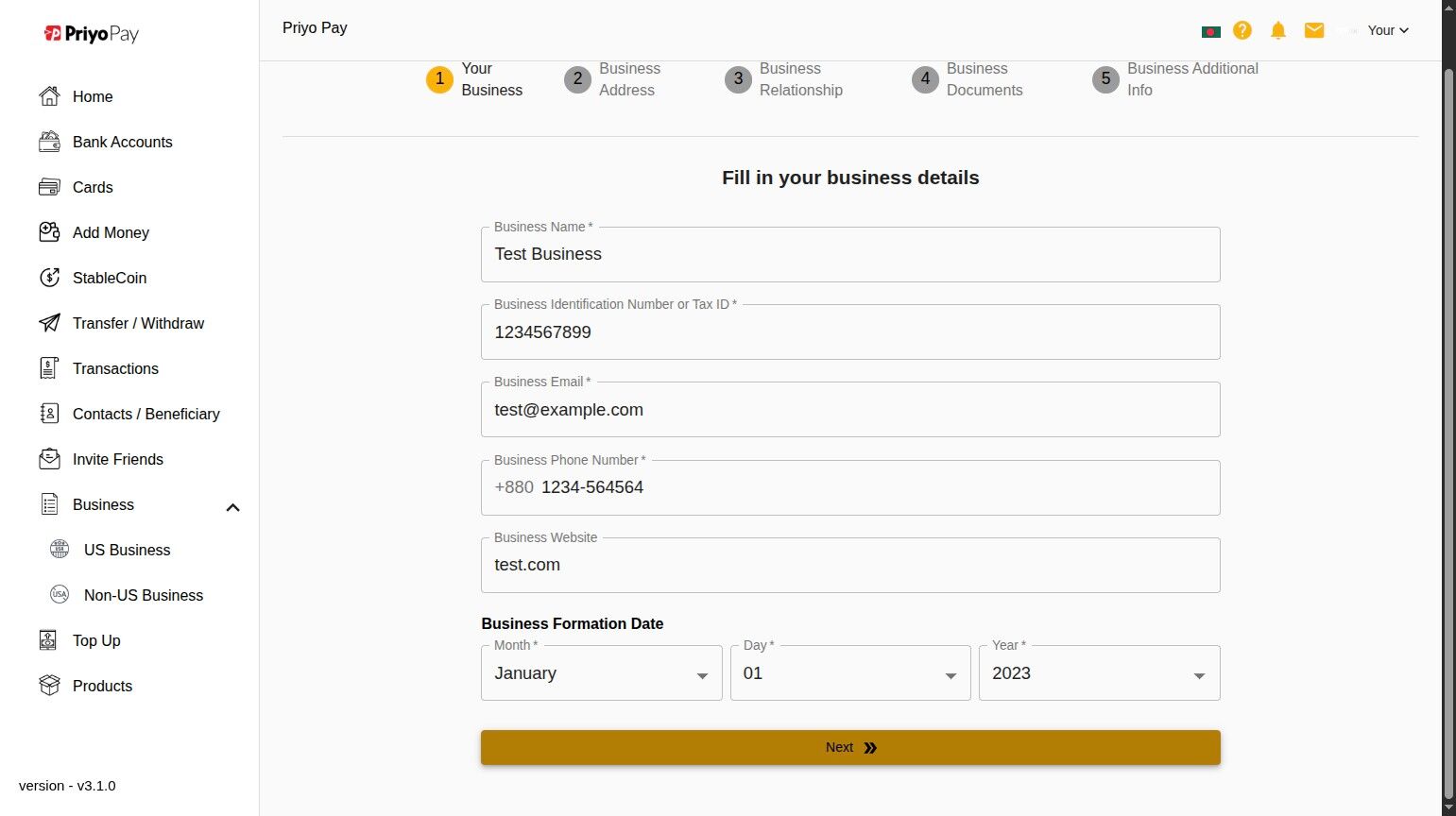Open Bank Accounts wallet icon
Viewport: 1456px width, 816px height.
49,142
